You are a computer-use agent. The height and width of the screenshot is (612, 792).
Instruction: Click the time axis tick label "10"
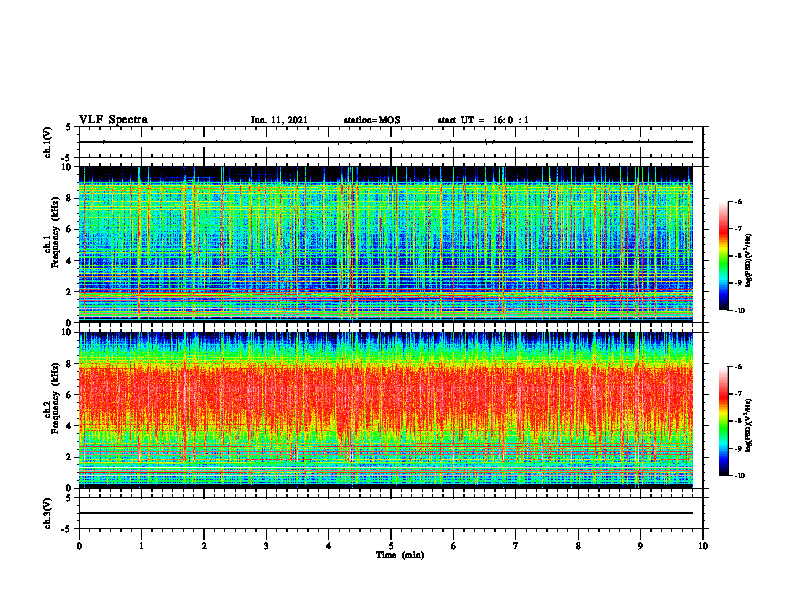703,546
